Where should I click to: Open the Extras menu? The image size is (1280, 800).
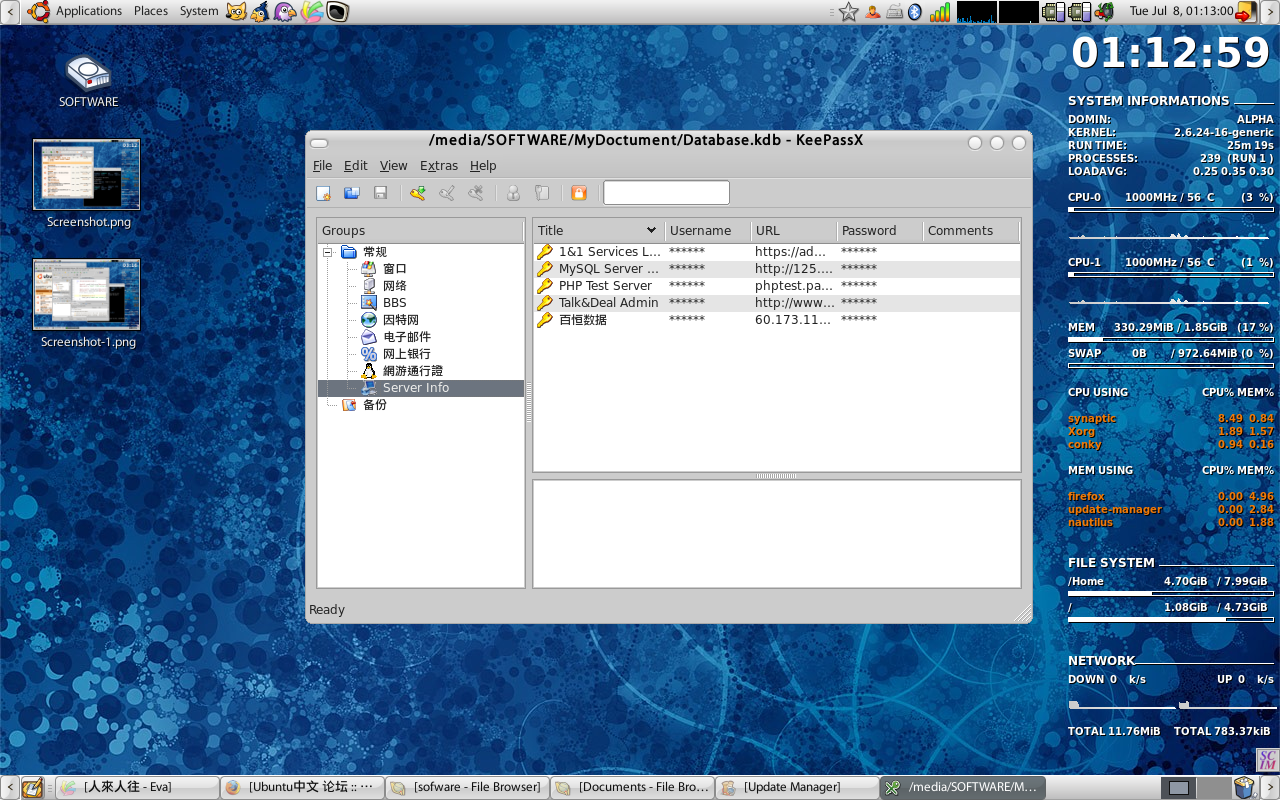coord(439,166)
